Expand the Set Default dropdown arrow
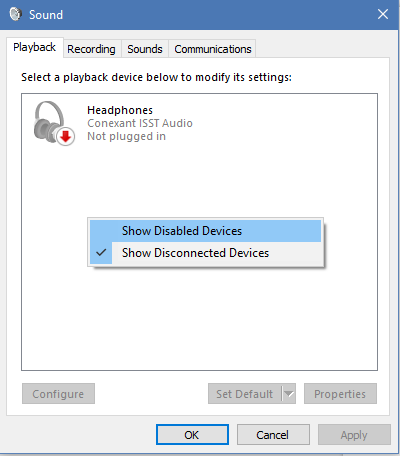The width and height of the screenshot is (400, 456). [x=289, y=394]
